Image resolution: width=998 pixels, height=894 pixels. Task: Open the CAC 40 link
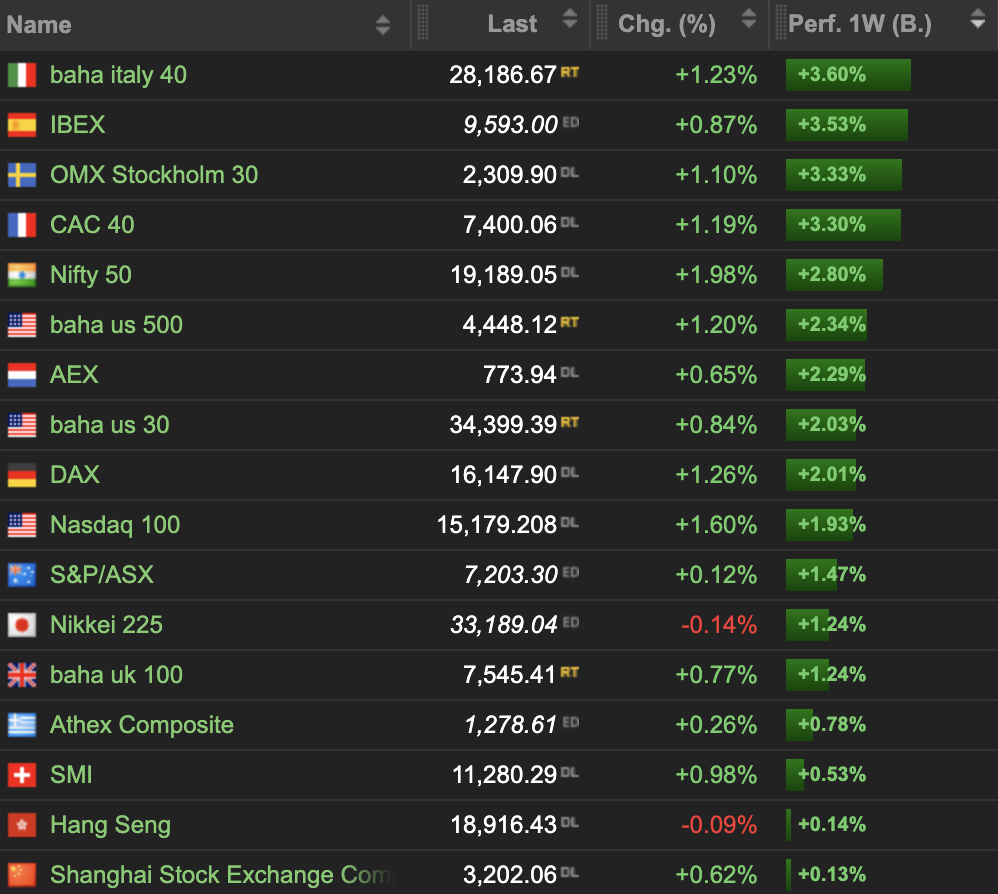point(92,225)
